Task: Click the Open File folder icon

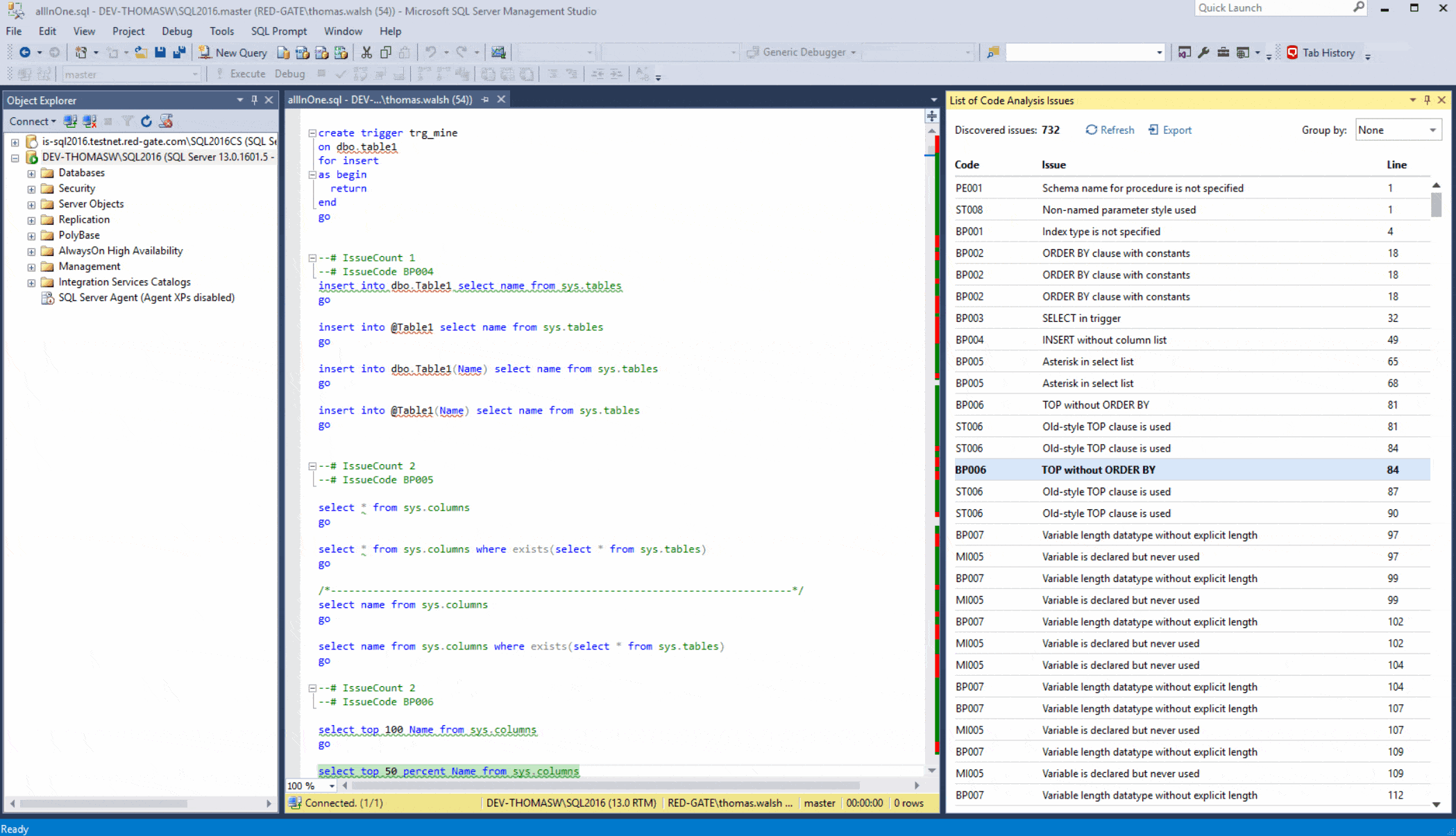Action: pos(141,52)
